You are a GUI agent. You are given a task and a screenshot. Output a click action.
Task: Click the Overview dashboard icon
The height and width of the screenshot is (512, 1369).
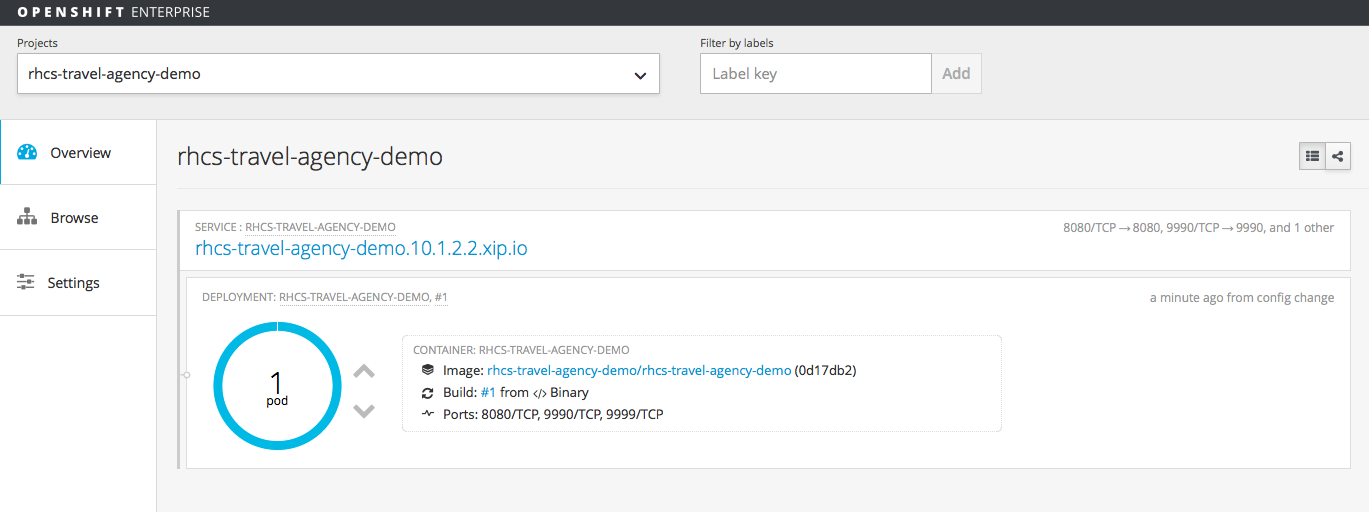(x=27, y=153)
